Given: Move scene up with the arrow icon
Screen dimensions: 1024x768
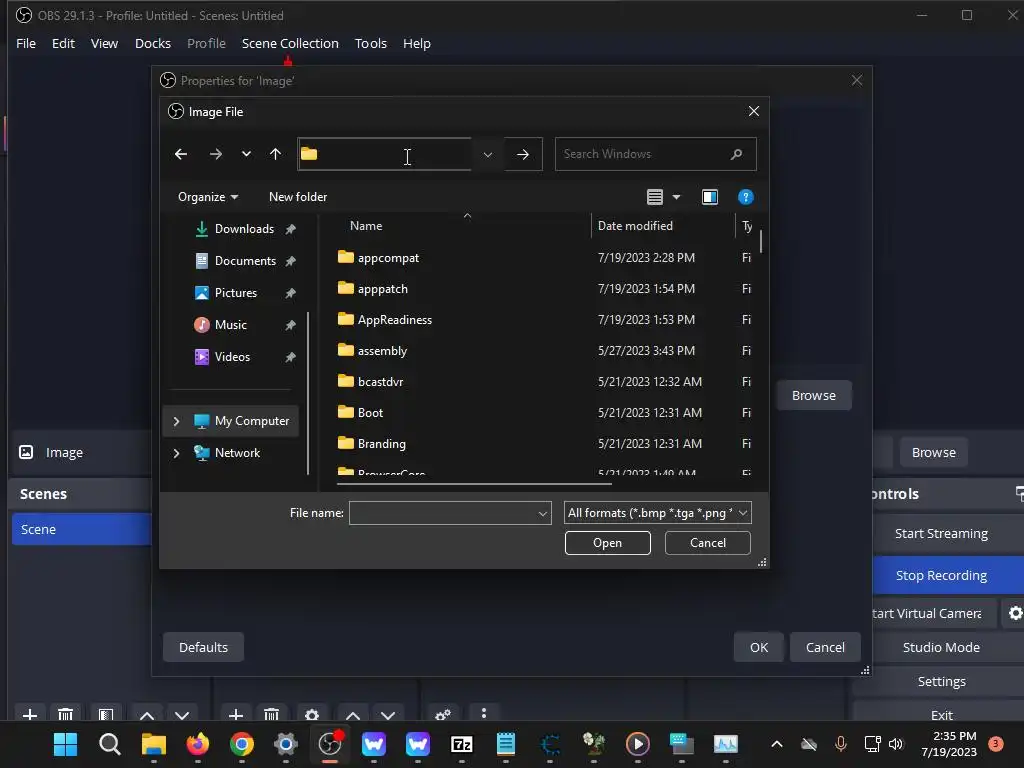Looking at the screenshot, I should [x=147, y=714].
